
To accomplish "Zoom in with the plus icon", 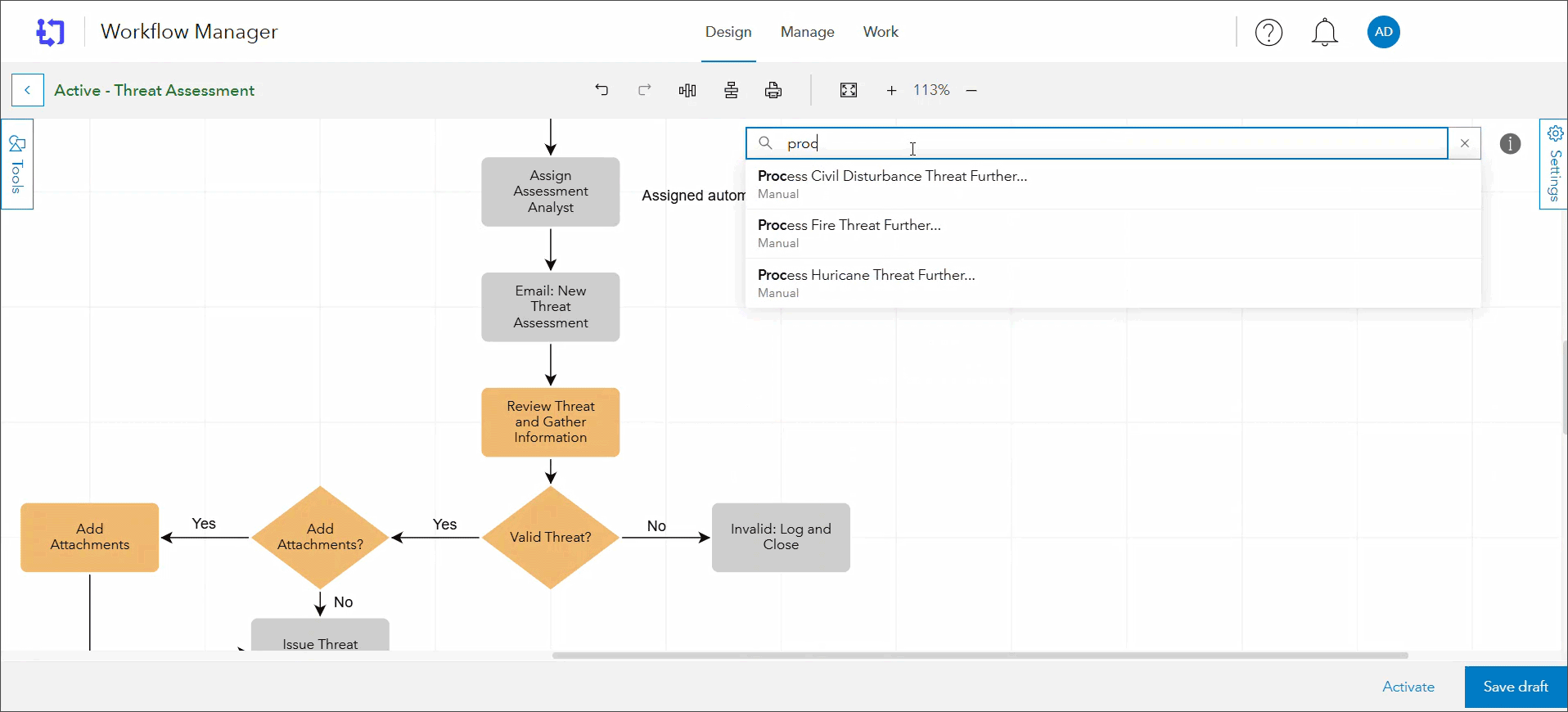I will click(891, 90).
